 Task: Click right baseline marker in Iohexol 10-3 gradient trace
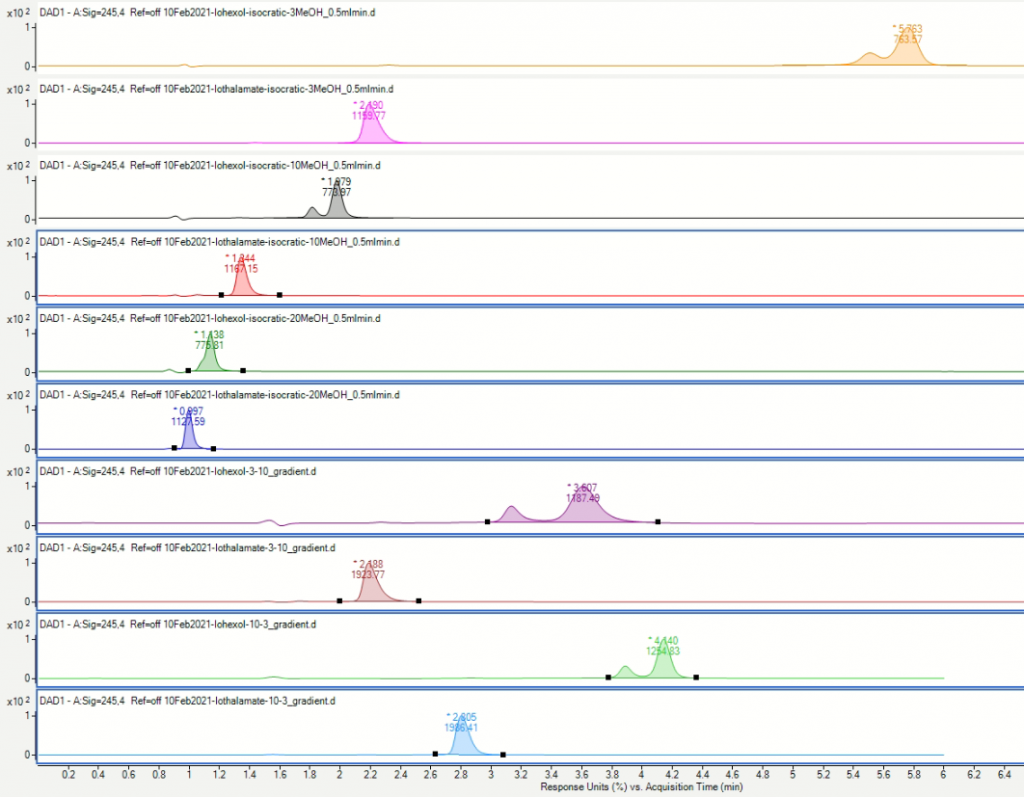pyautogui.click(x=696, y=677)
